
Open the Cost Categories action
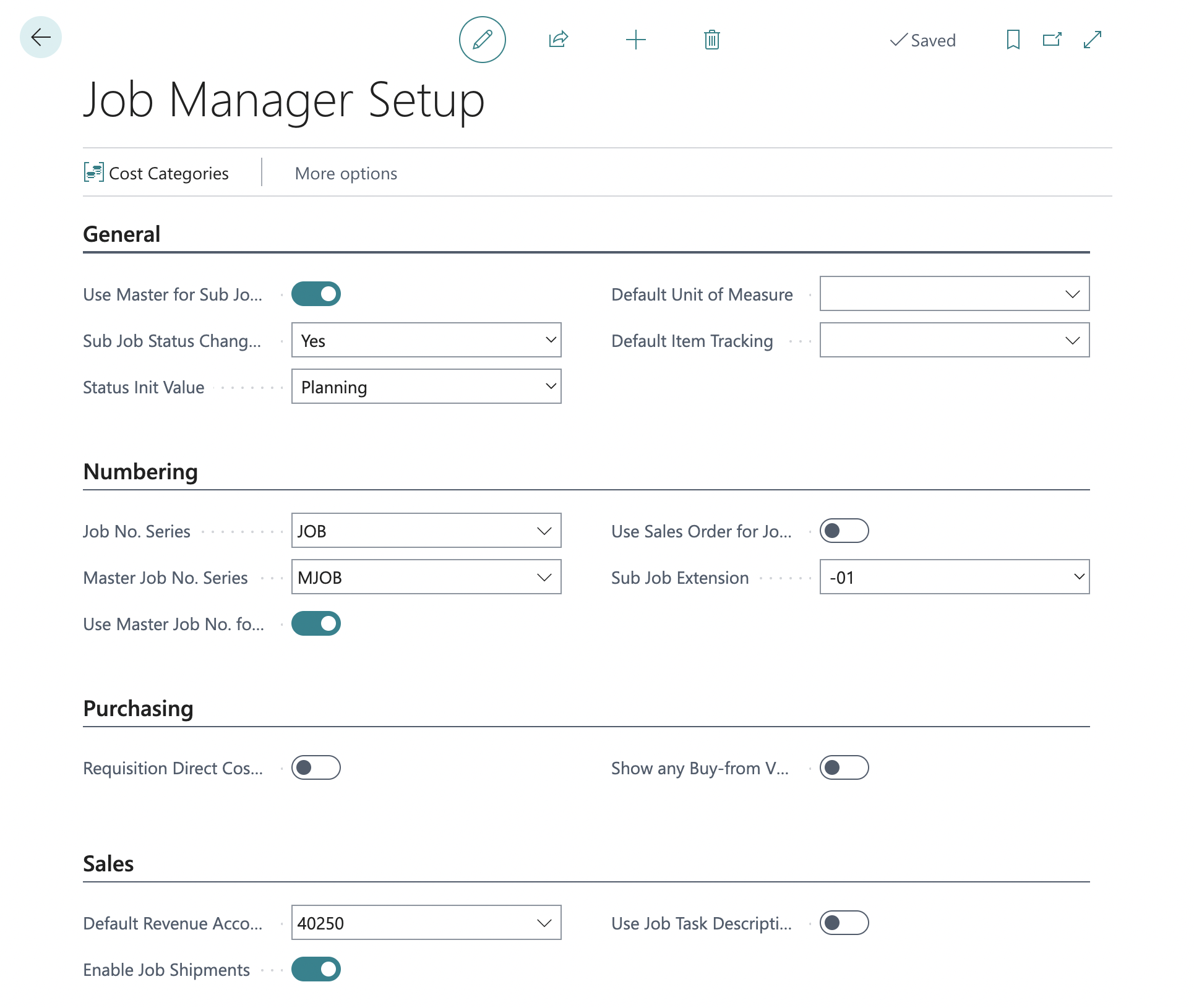click(x=157, y=173)
